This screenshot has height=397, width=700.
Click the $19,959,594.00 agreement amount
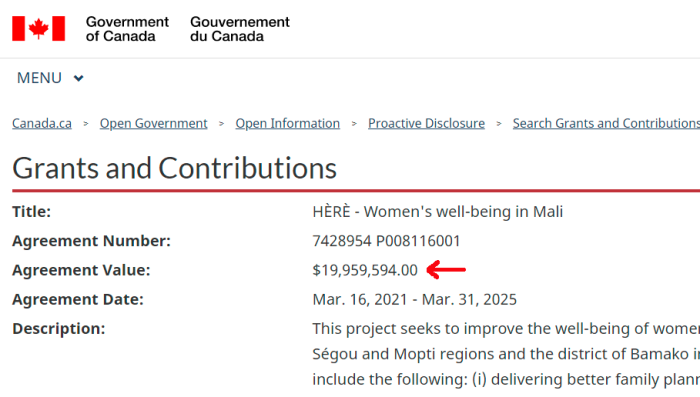[x=365, y=270]
